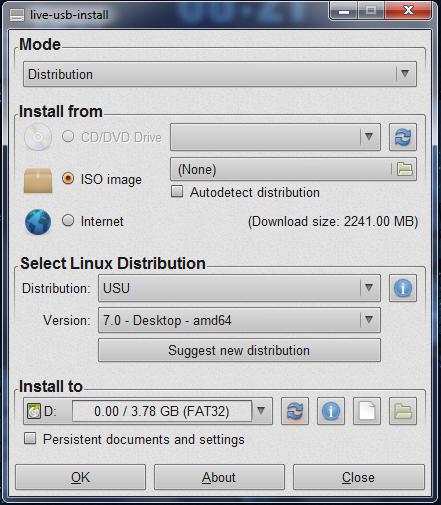Show info about the target drive
This screenshot has width=441, height=505.
click(331, 411)
